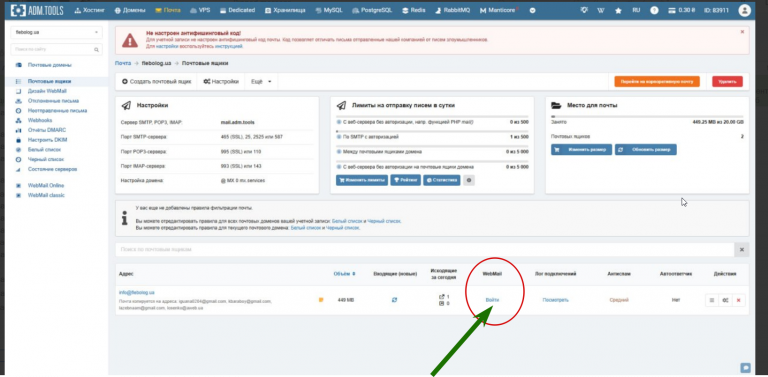Click the orange note icon in mailbox row
This screenshot has width=768, height=377.
pos(321,300)
